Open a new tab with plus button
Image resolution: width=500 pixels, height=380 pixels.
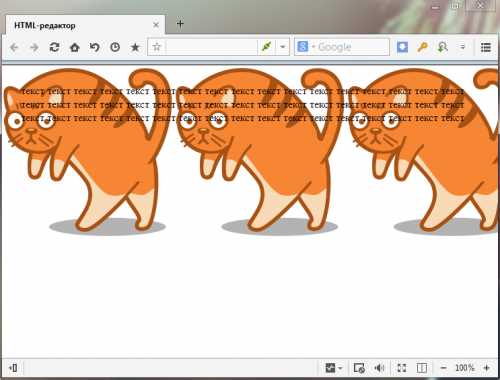click(180, 24)
